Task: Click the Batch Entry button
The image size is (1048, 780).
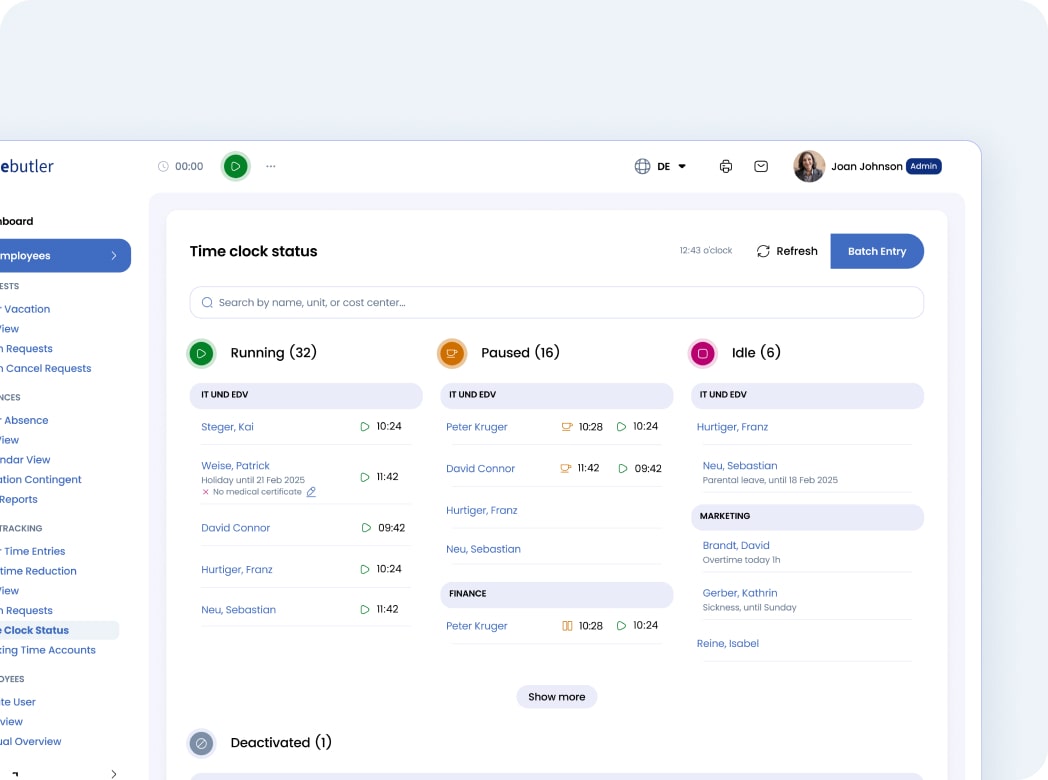Action: 876,252
